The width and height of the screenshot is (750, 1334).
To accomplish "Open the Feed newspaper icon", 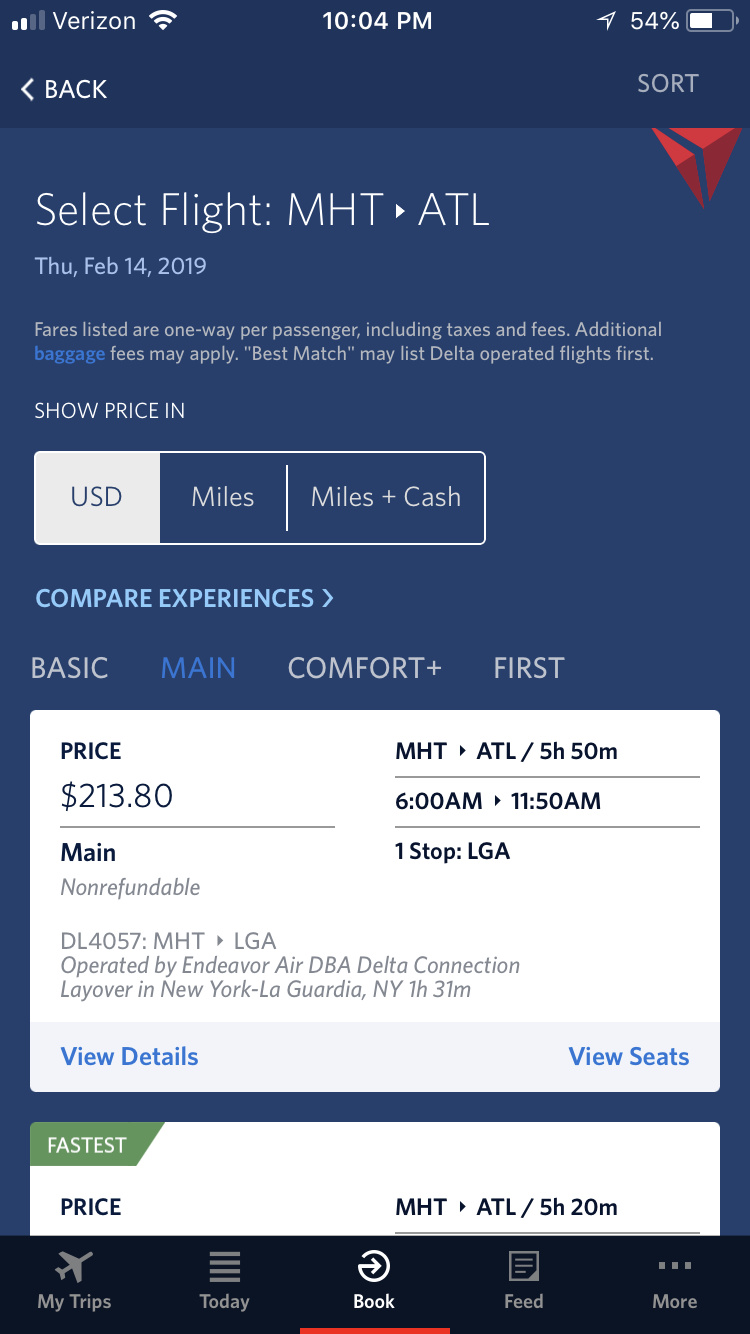I will pos(524,1268).
